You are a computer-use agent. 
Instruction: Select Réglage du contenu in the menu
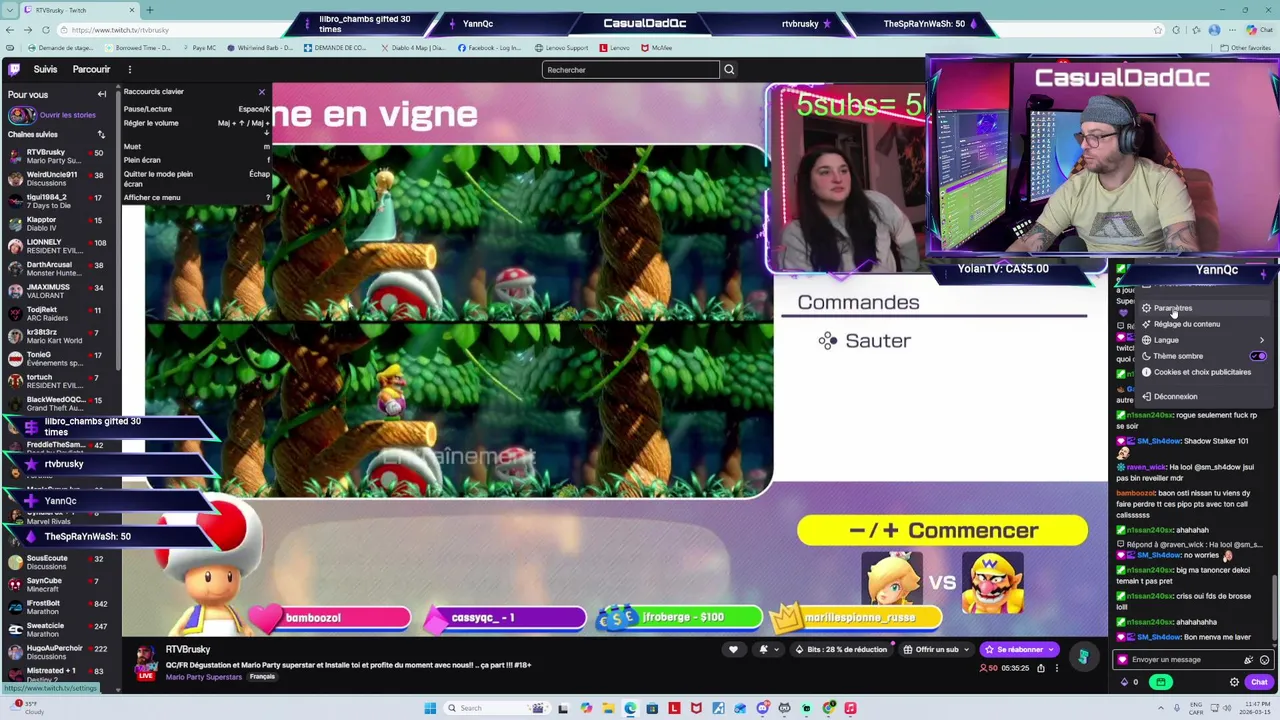pyautogui.click(x=1204, y=324)
